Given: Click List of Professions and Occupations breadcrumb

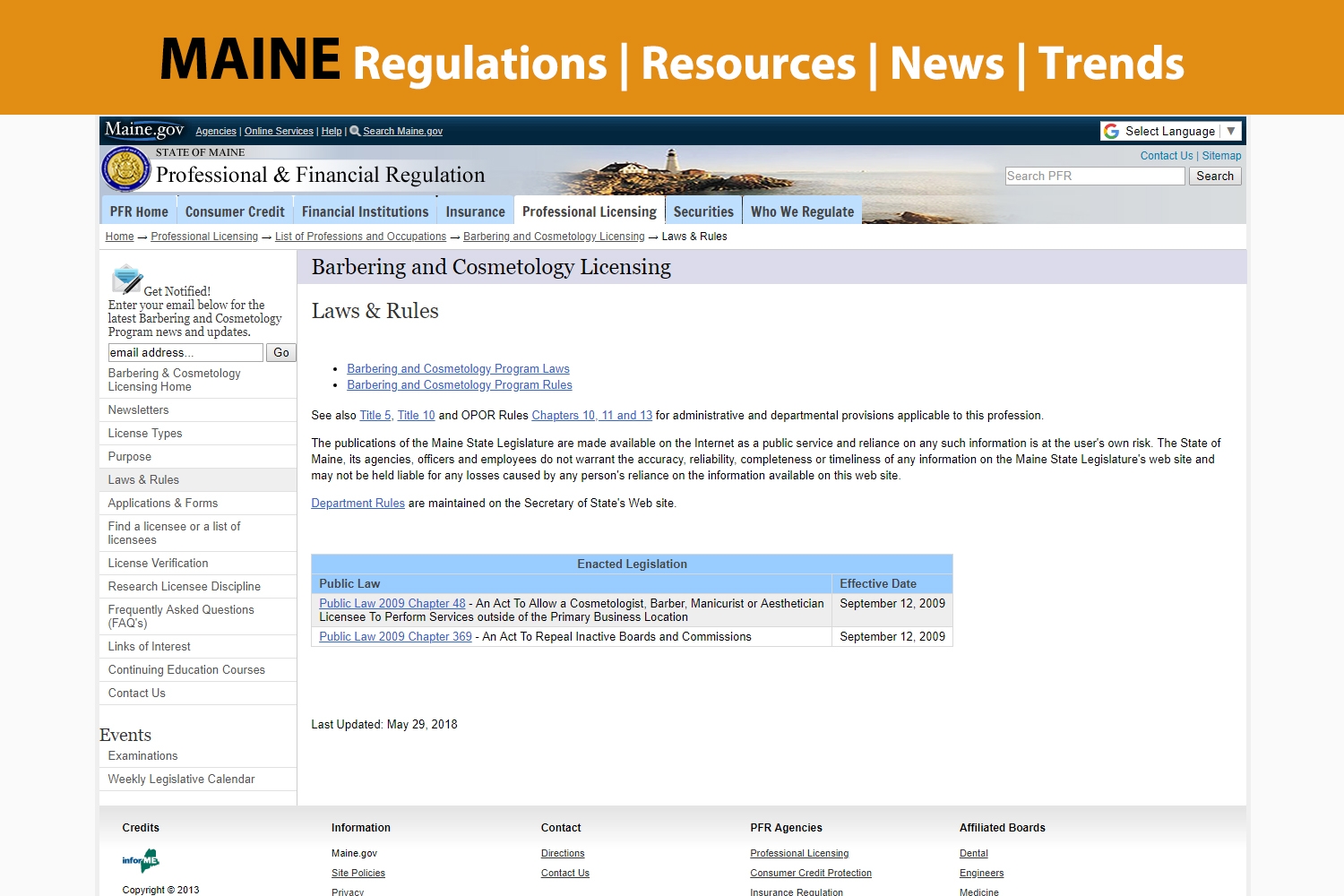Looking at the screenshot, I should coord(360,237).
